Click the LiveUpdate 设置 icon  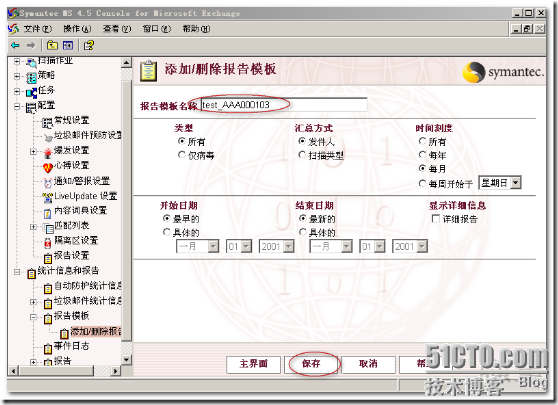pyautogui.click(x=48, y=198)
